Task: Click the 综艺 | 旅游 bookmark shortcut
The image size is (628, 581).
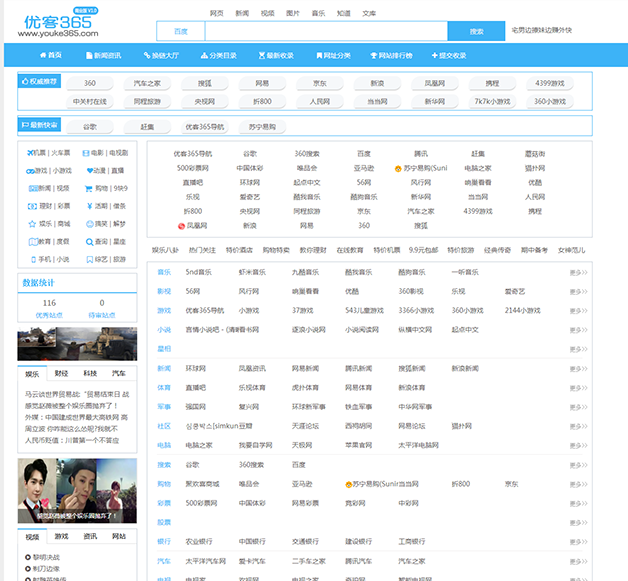Action: 106,259
